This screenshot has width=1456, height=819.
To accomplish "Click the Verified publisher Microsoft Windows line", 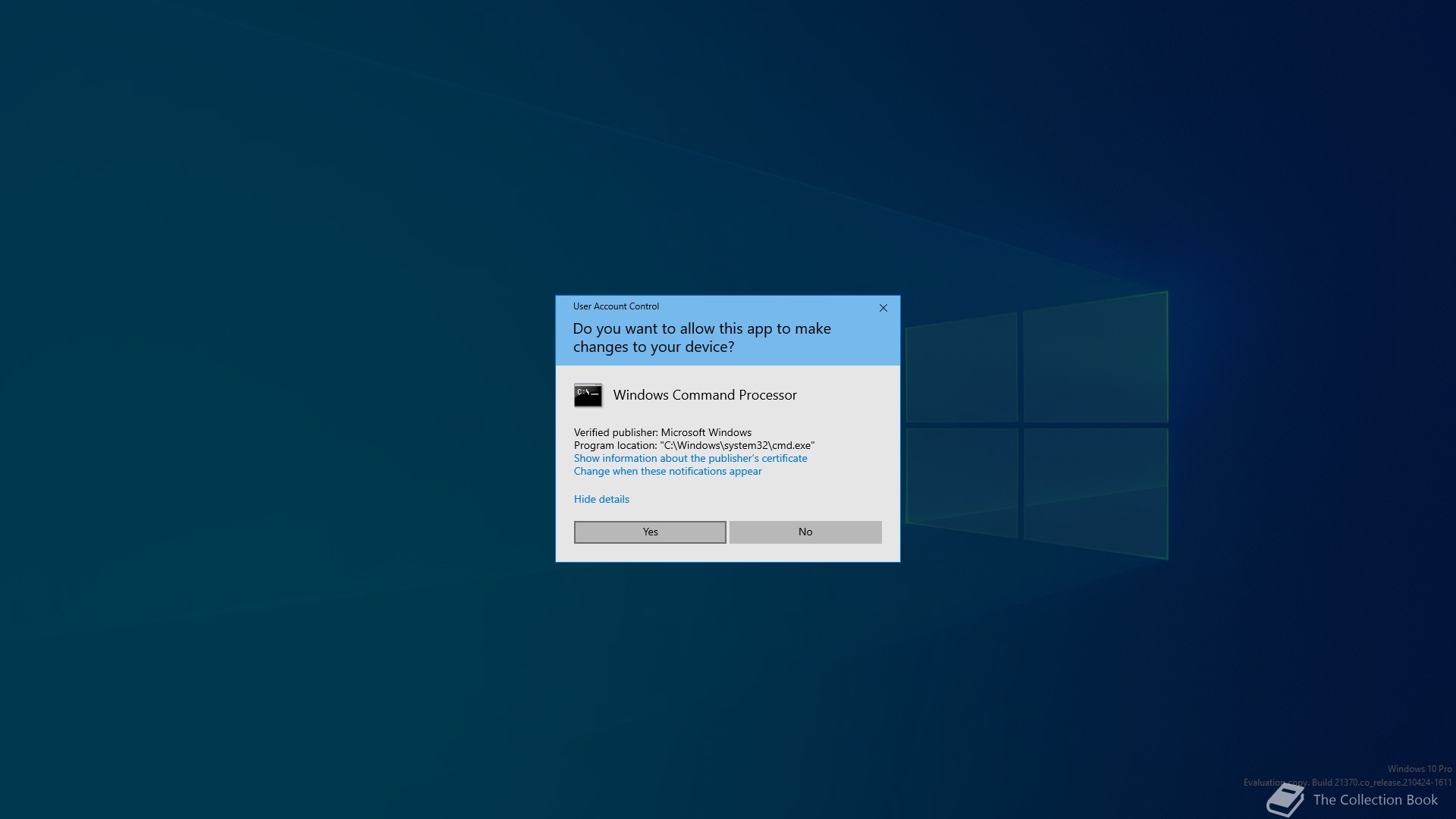I will pos(662,432).
